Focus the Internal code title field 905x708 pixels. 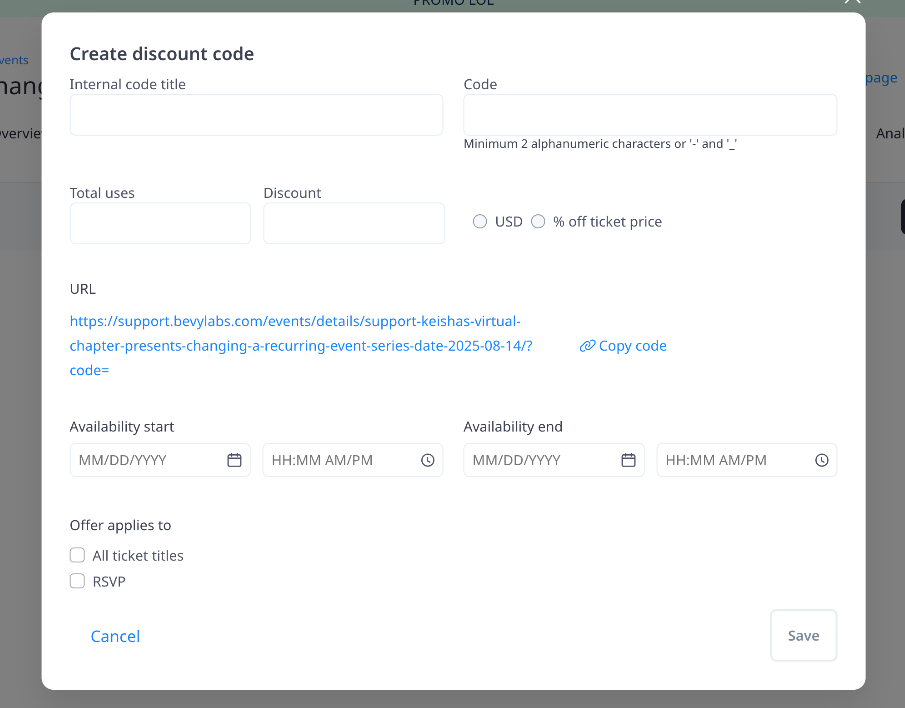(x=256, y=115)
